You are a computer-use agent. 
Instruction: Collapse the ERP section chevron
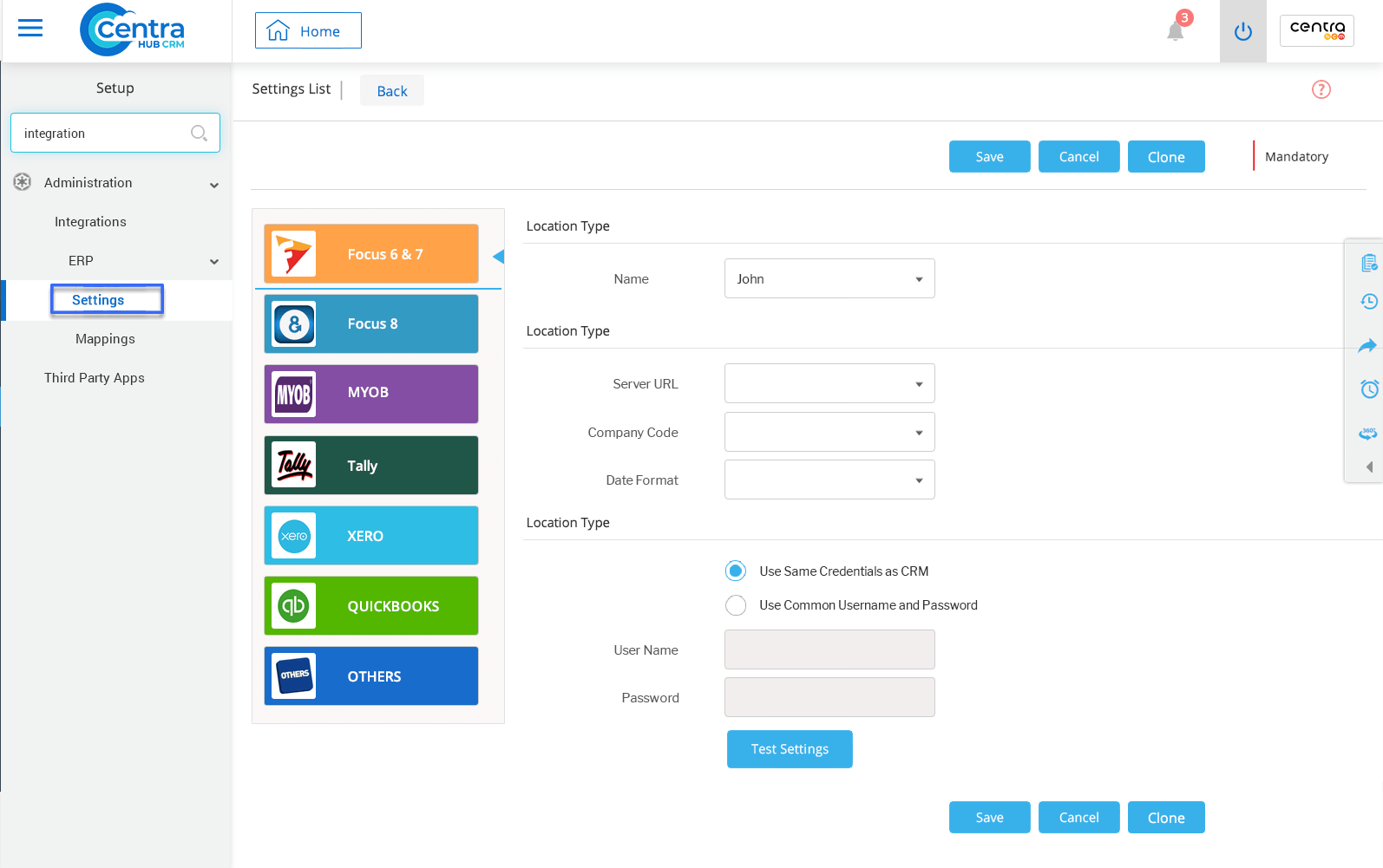click(214, 261)
